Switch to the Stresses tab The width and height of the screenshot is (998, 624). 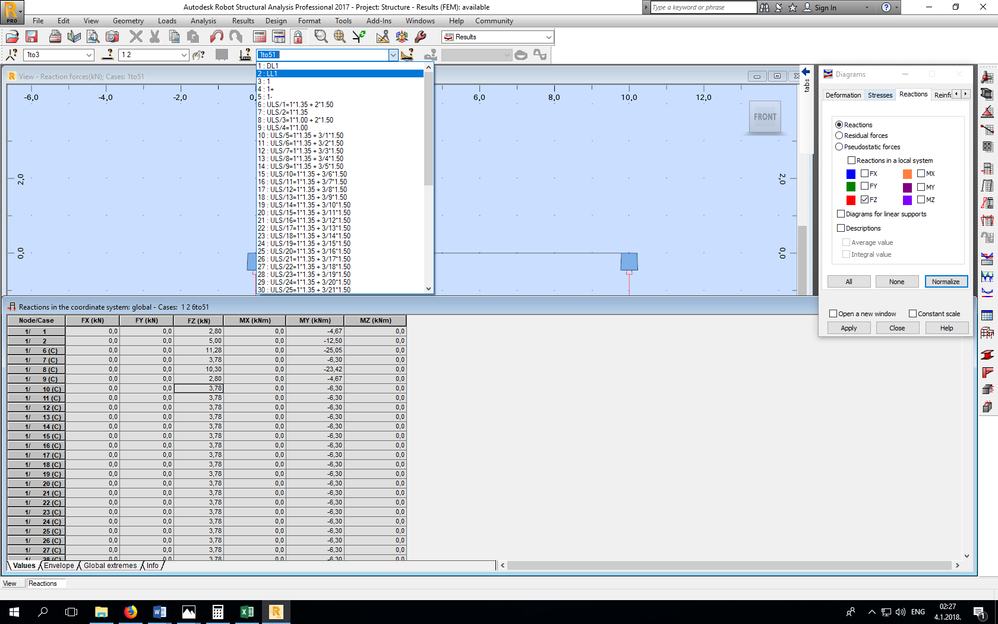coord(880,95)
